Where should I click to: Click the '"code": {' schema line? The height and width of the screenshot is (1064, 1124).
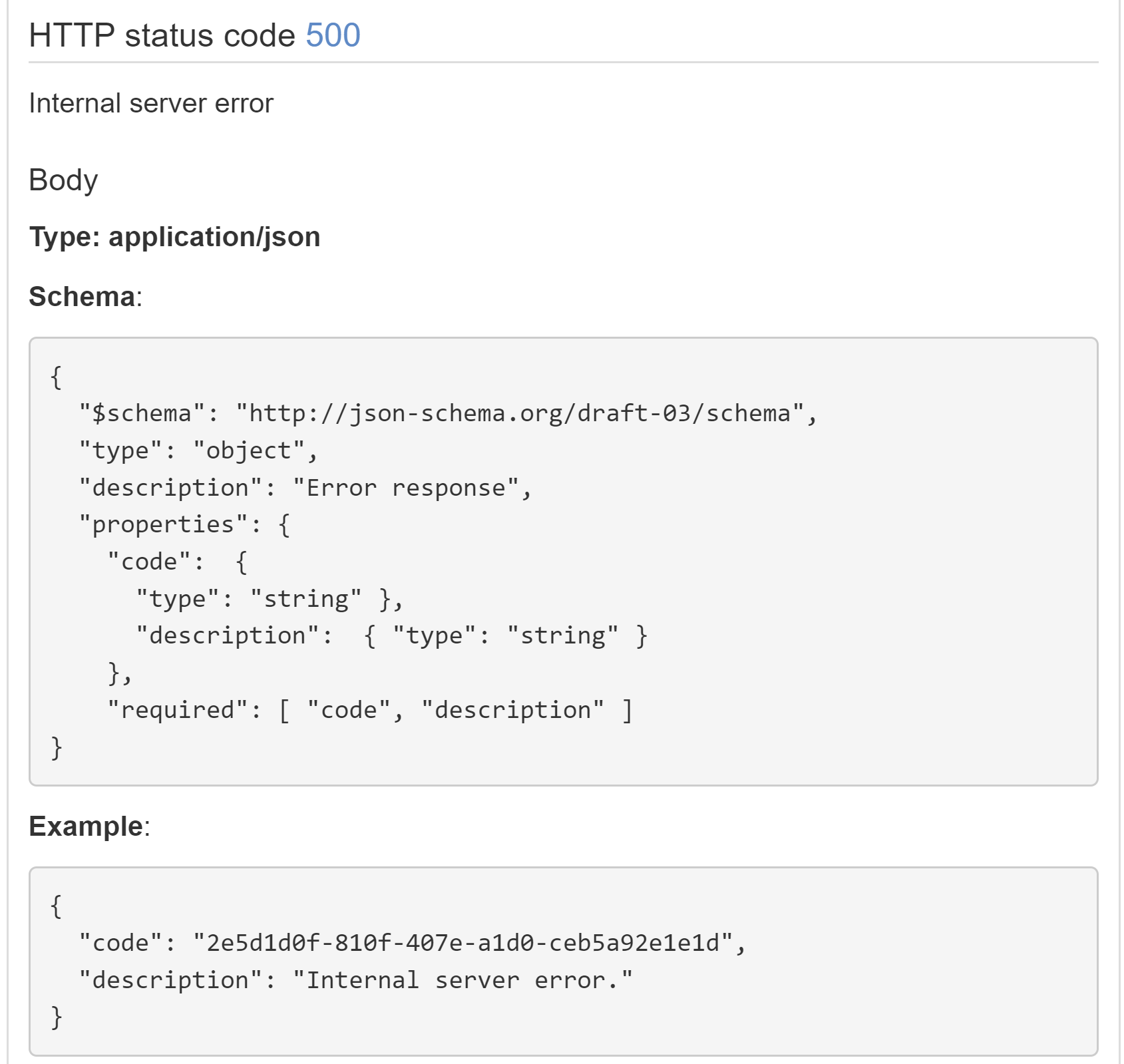tap(178, 562)
